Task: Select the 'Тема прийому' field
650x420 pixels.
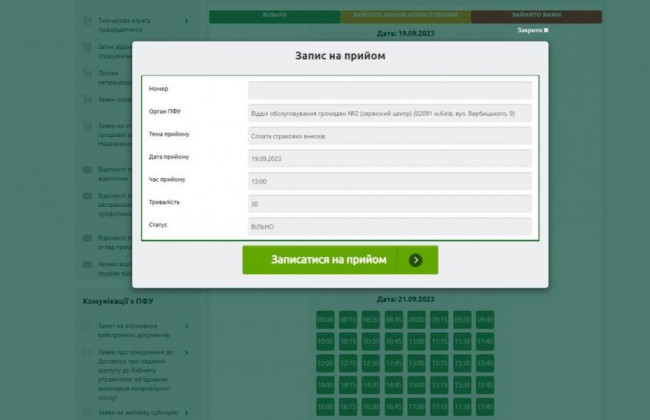Action: [x=389, y=136]
